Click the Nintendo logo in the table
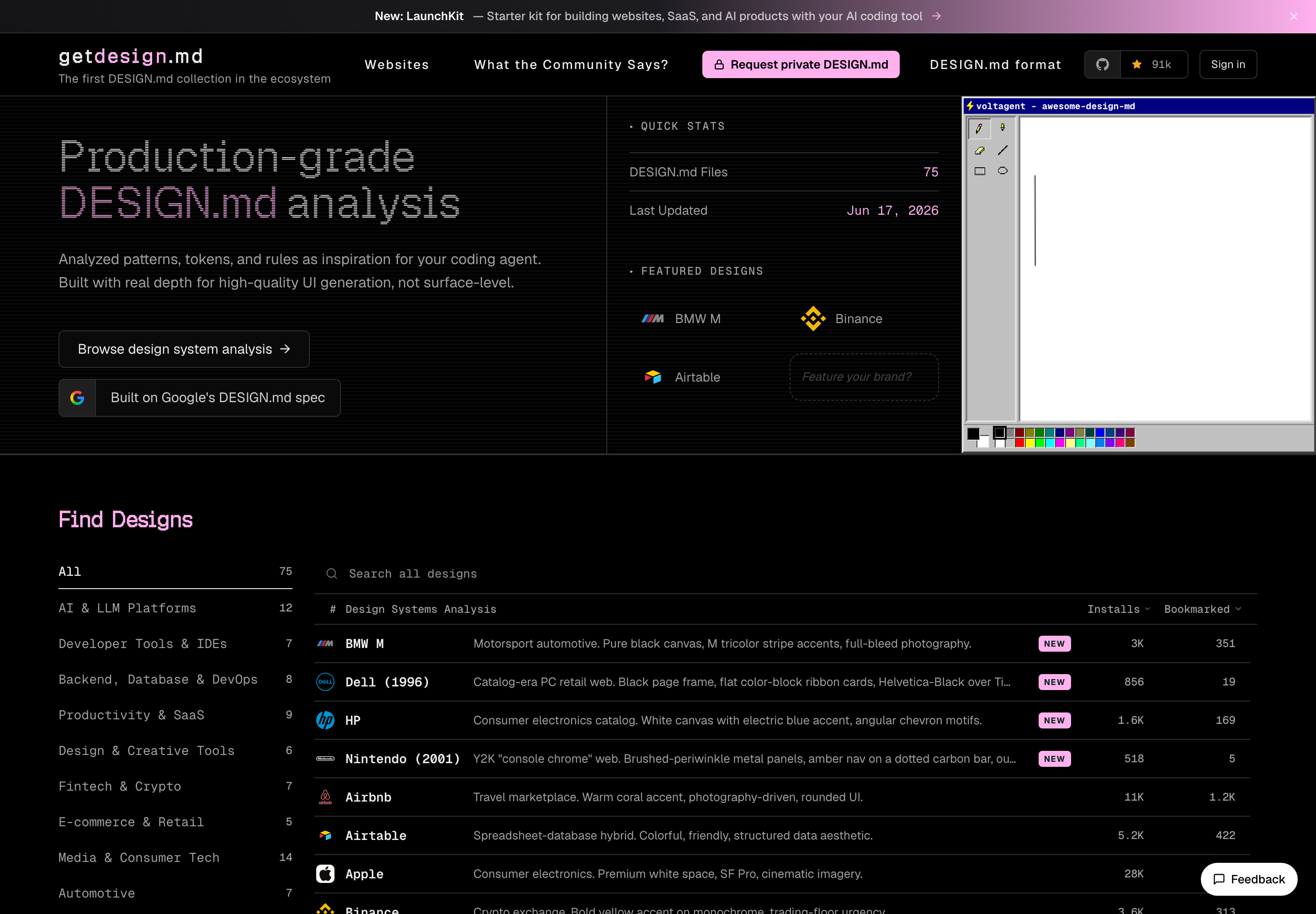Viewport: 1316px width, 914px height. tap(325, 758)
